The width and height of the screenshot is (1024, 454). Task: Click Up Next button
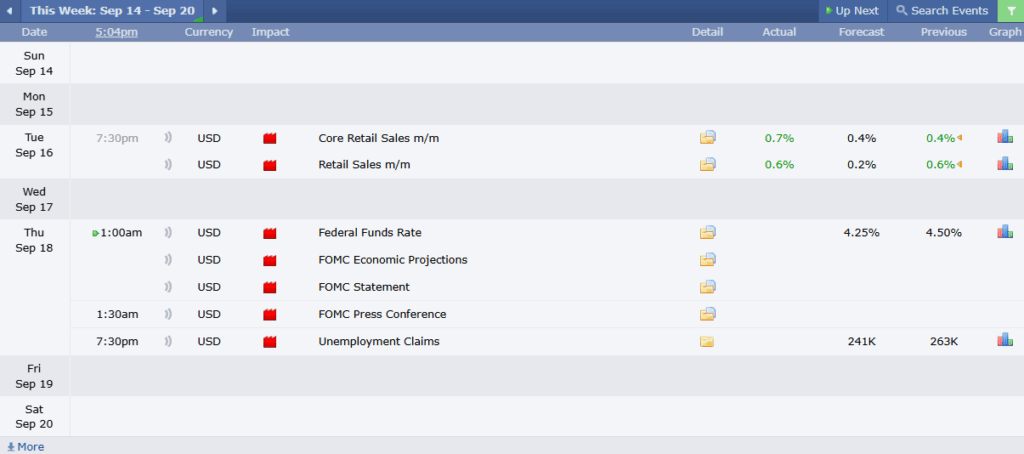[x=852, y=11]
